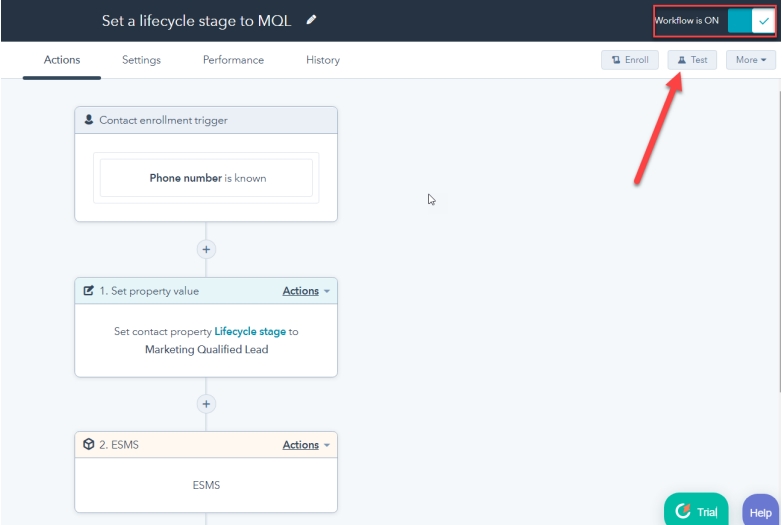The height and width of the screenshot is (525, 782).
Task: Add action with plus above ESMS step
Action: (206, 404)
